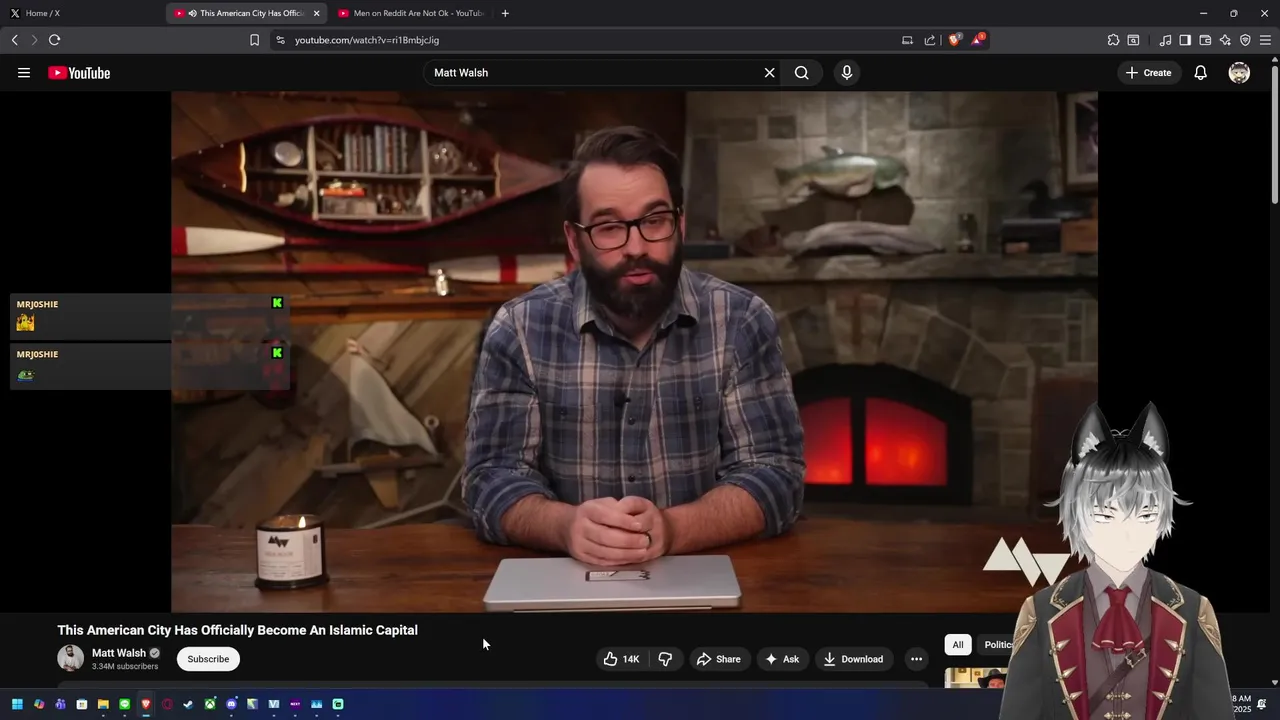Share this page from address bar
1280x720 pixels.
pos(930,40)
